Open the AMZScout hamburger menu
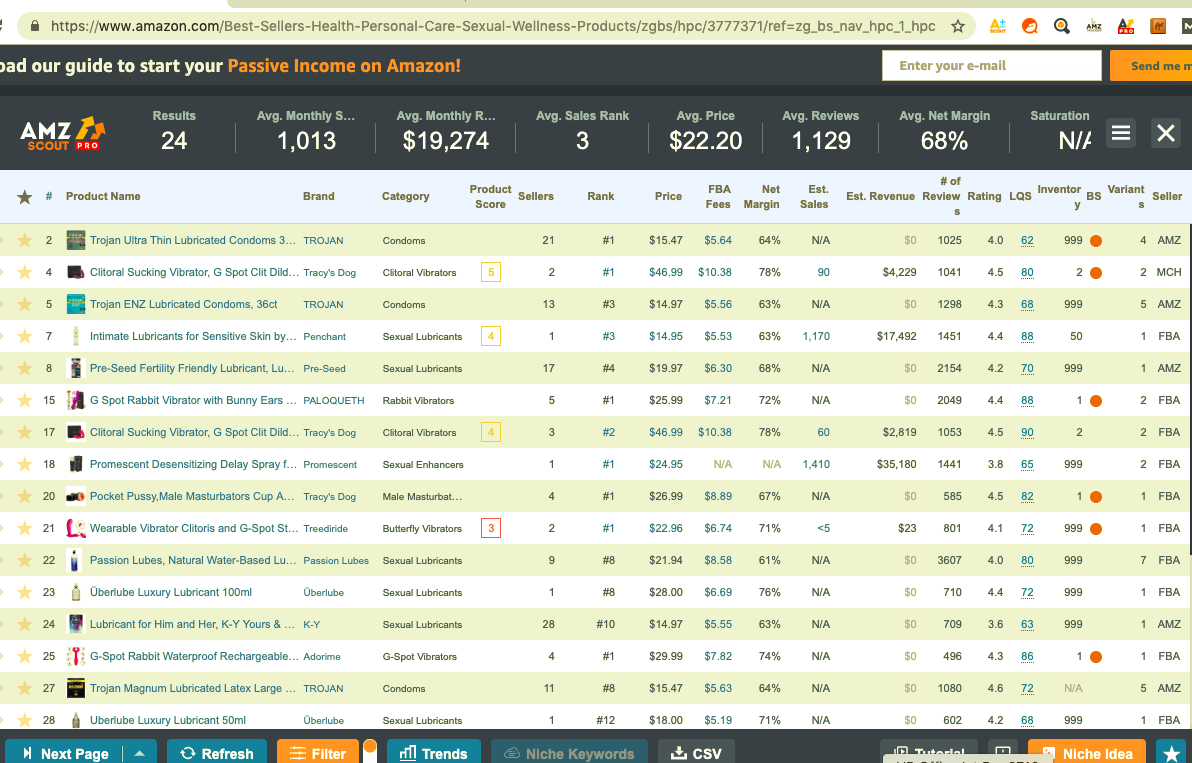Viewport: 1192px width, 763px height. tap(1121, 133)
